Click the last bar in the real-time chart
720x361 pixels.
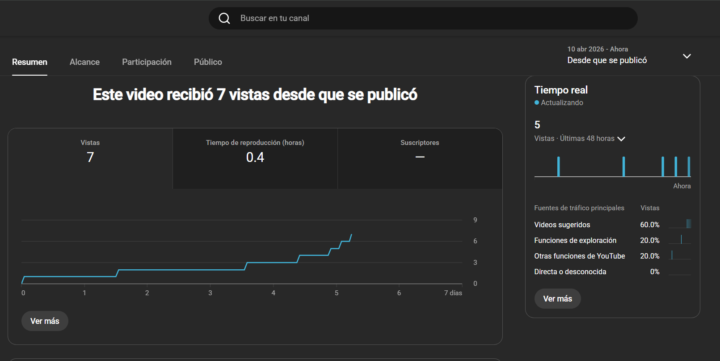689,166
